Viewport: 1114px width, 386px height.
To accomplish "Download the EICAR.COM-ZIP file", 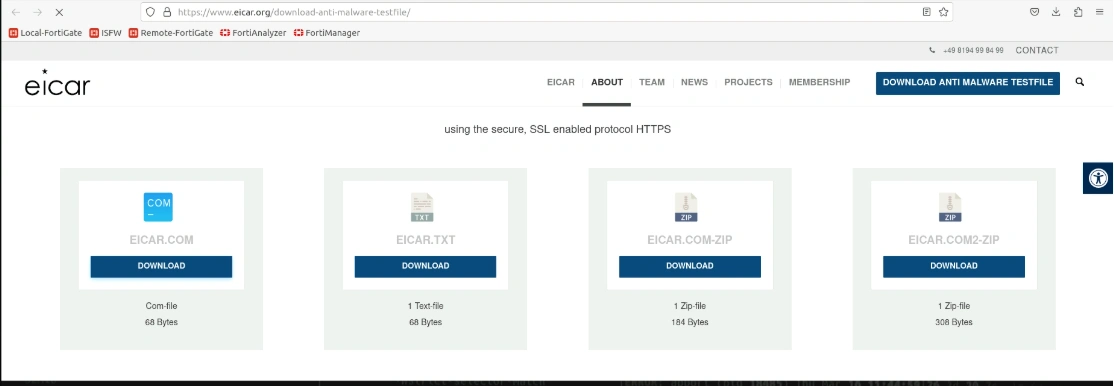I will [x=690, y=267].
